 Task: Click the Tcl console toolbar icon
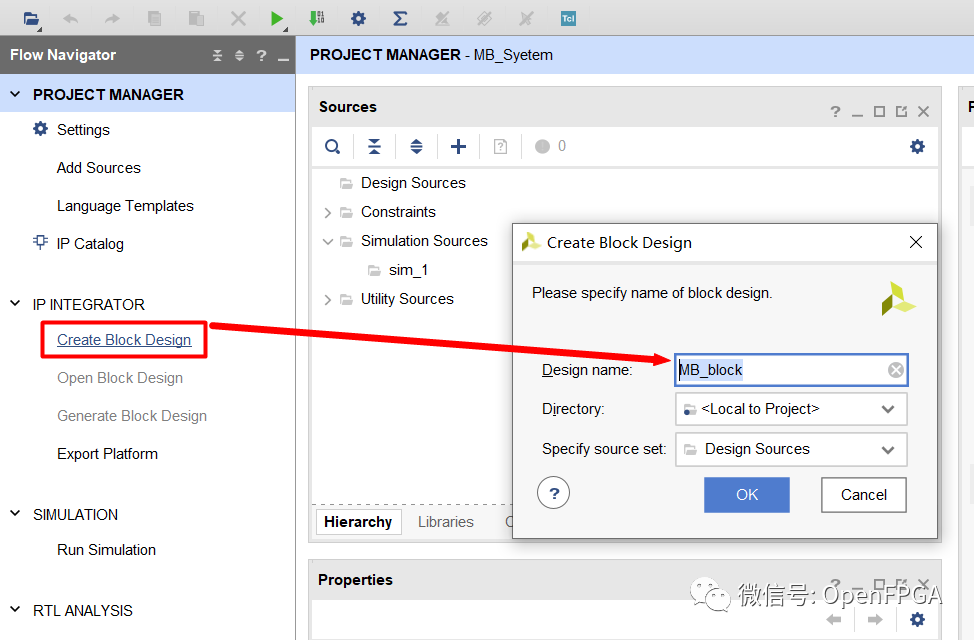click(568, 19)
